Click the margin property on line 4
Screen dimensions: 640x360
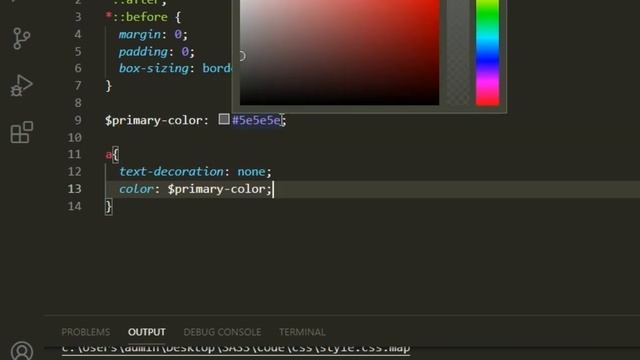tap(140, 34)
